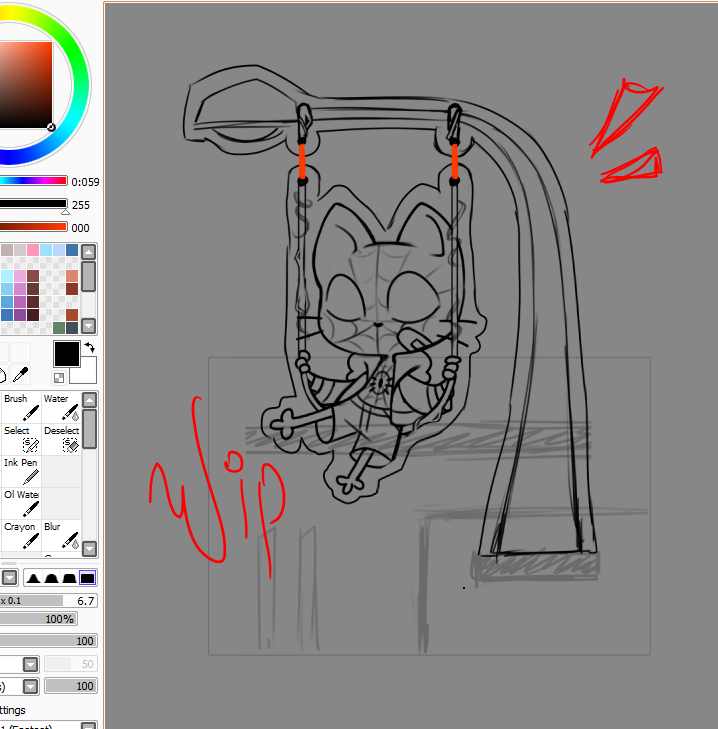This screenshot has width=718, height=729.
Task: Choose the sharpest peaked brush edge shape
Action: tap(33, 578)
